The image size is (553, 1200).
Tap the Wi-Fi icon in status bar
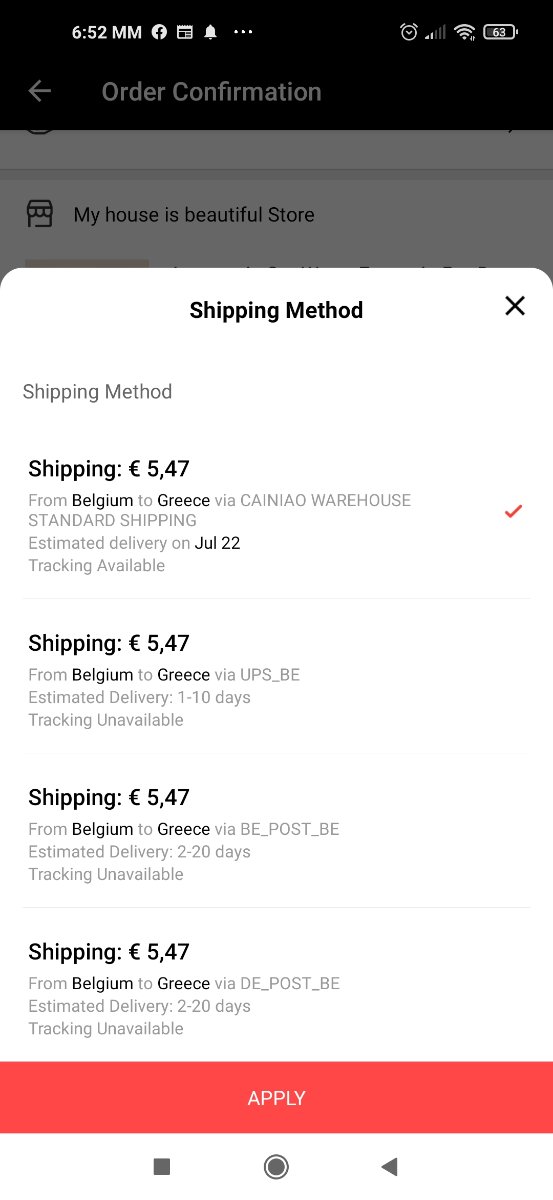point(464,32)
